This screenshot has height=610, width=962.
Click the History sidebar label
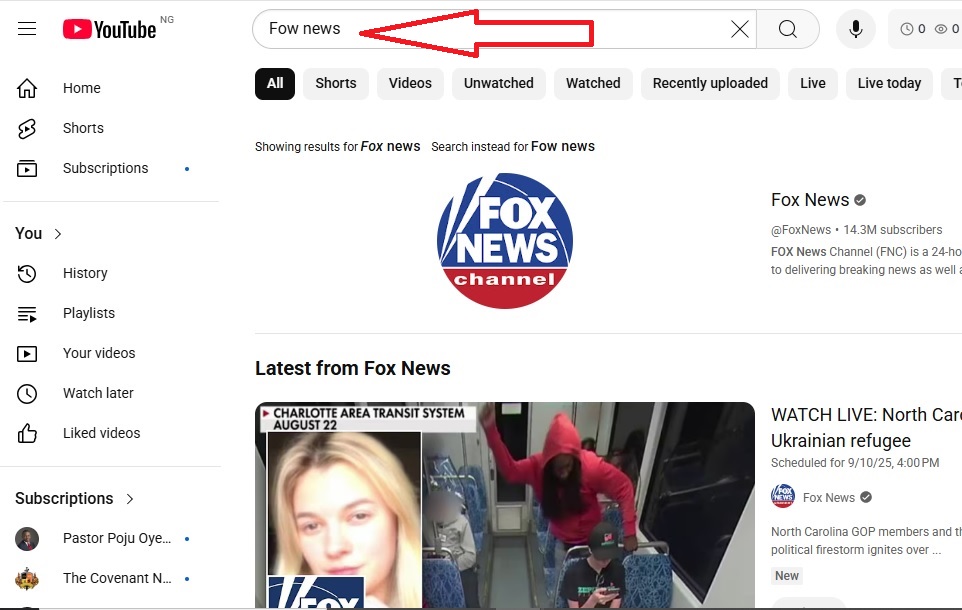(x=85, y=273)
